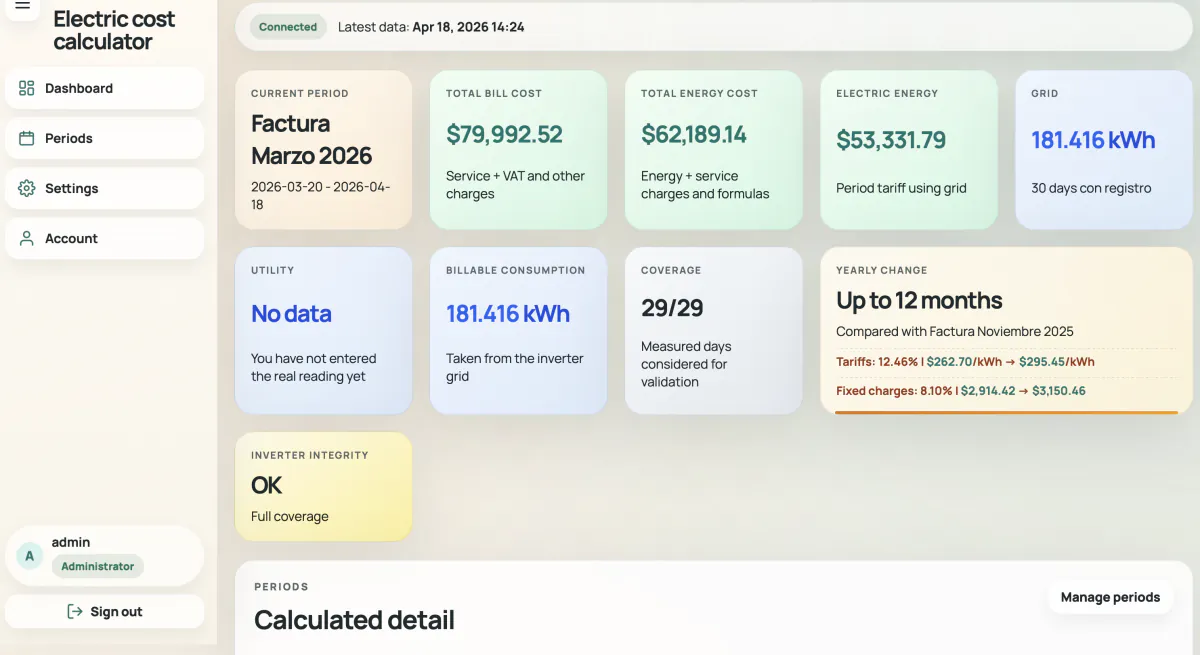Click the Coverage value 29/29
This screenshot has height=655, width=1200.
(672, 308)
